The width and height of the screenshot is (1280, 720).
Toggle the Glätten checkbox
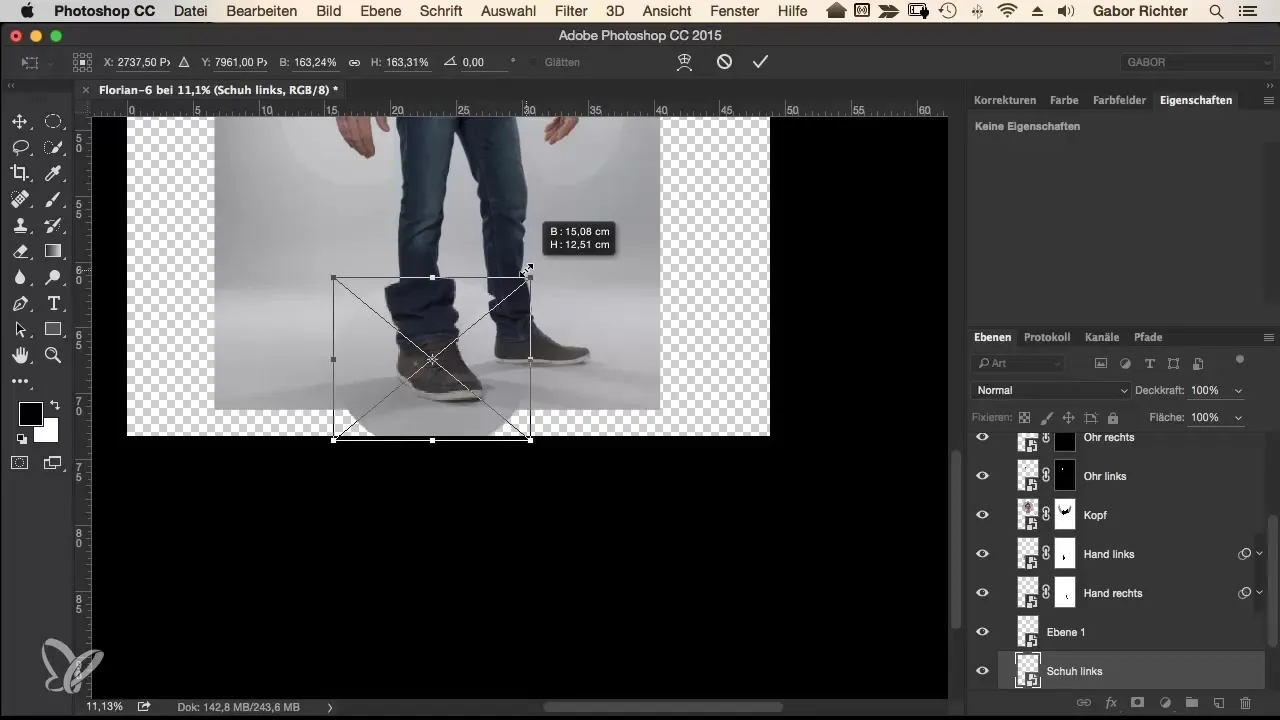[x=534, y=62]
